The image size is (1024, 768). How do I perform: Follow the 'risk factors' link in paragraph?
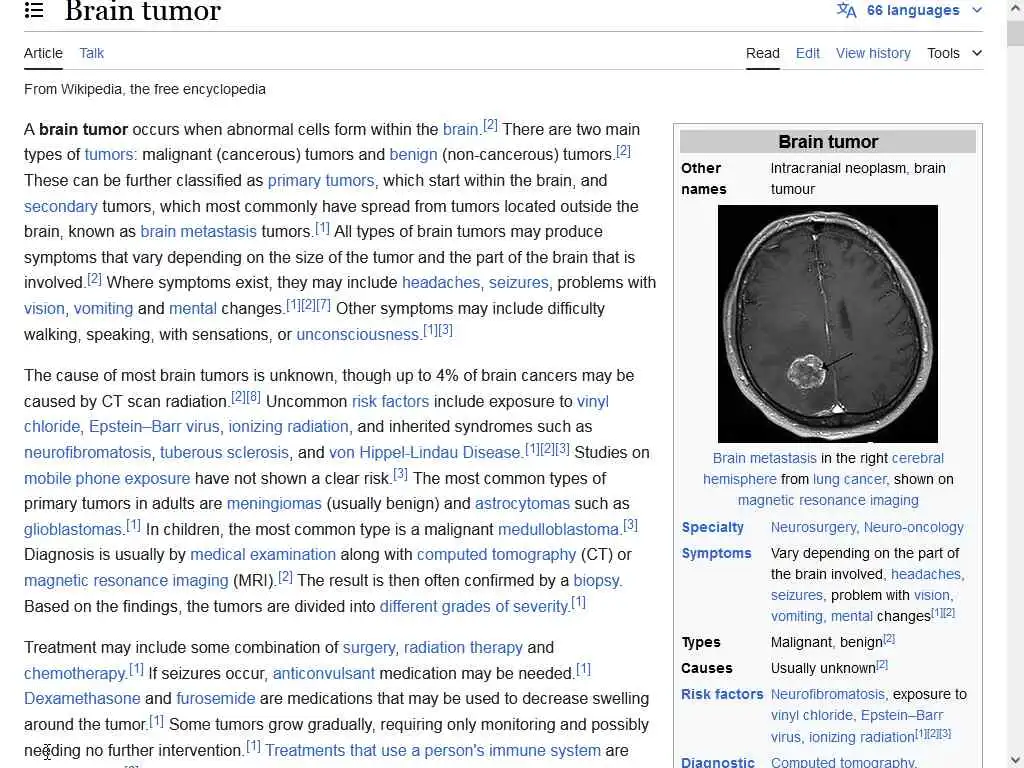[x=391, y=401]
